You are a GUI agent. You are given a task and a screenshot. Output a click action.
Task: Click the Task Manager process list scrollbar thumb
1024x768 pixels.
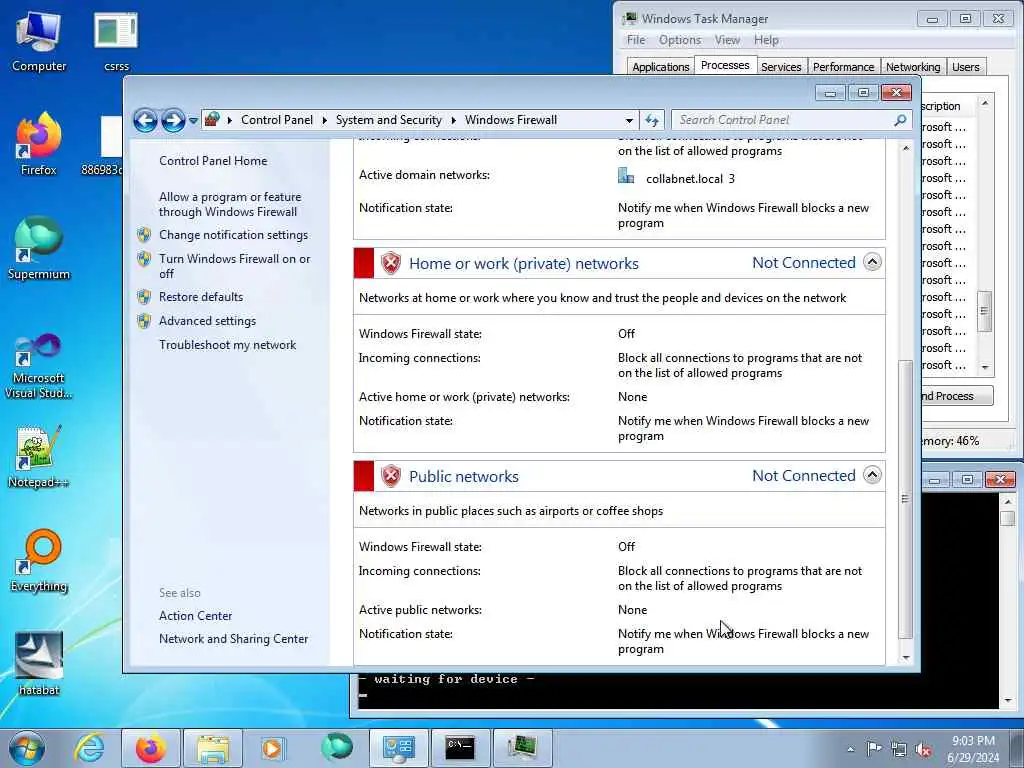[984, 312]
